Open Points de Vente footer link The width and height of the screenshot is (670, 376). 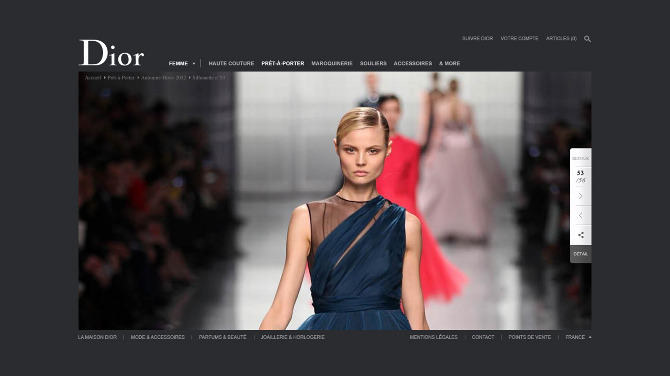(x=529, y=337)
